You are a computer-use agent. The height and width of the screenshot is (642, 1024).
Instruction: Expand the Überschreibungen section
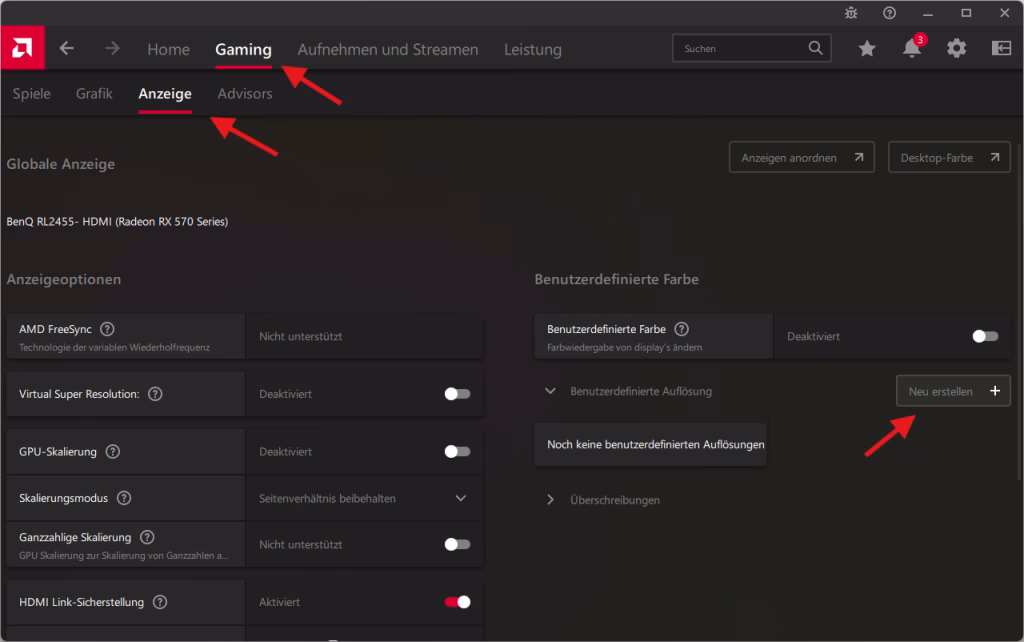(x=549, y=500)
